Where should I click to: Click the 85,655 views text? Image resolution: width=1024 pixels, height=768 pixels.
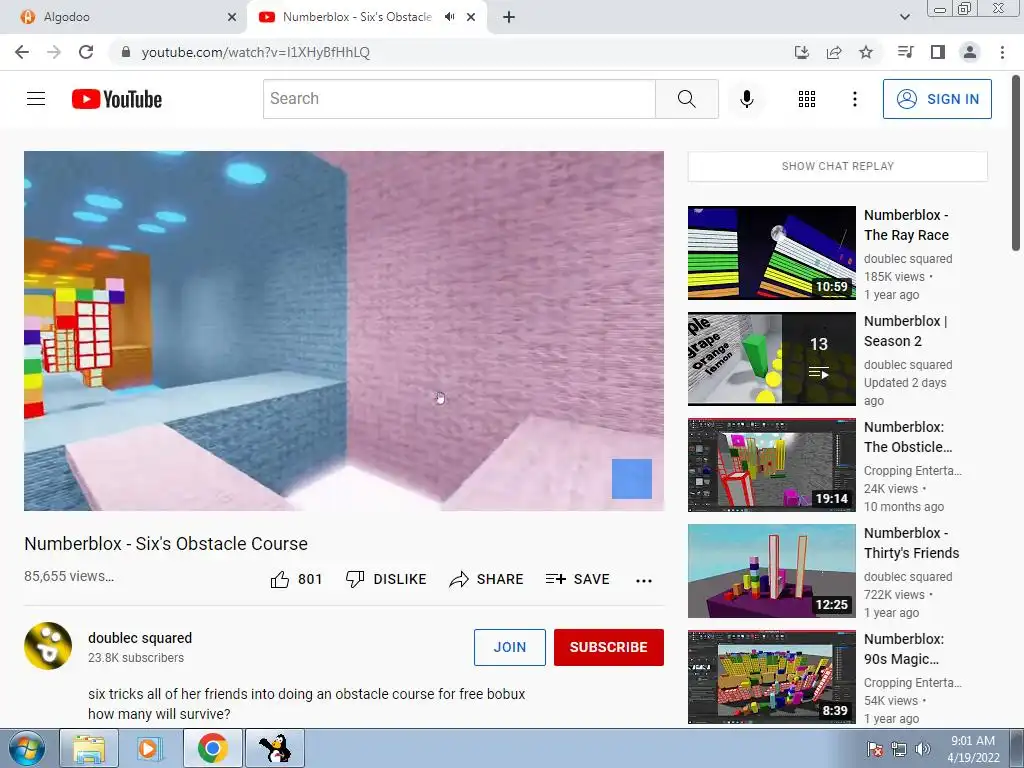(69, 576)
